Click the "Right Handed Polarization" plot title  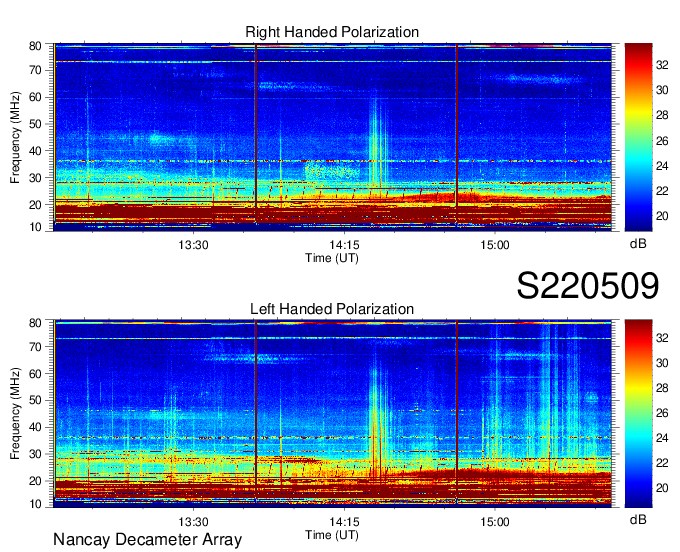tap(332, 32)
